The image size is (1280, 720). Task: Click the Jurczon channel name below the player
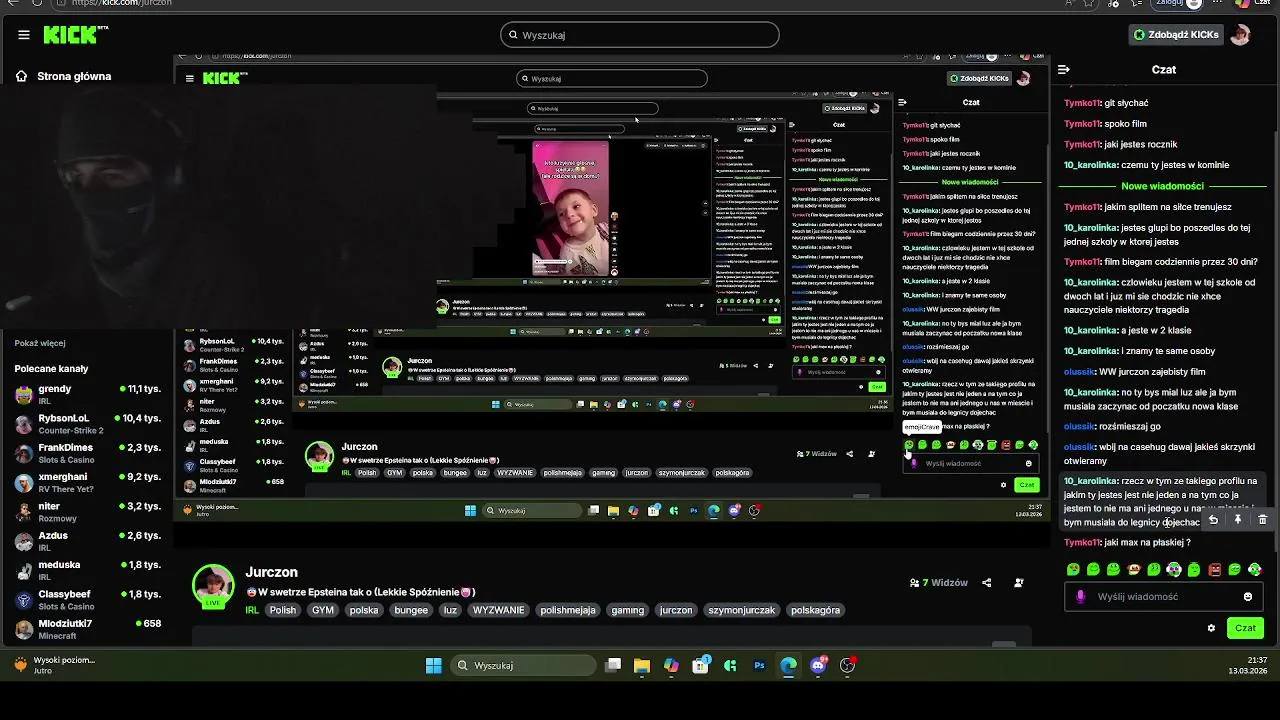tap(272, 572)
